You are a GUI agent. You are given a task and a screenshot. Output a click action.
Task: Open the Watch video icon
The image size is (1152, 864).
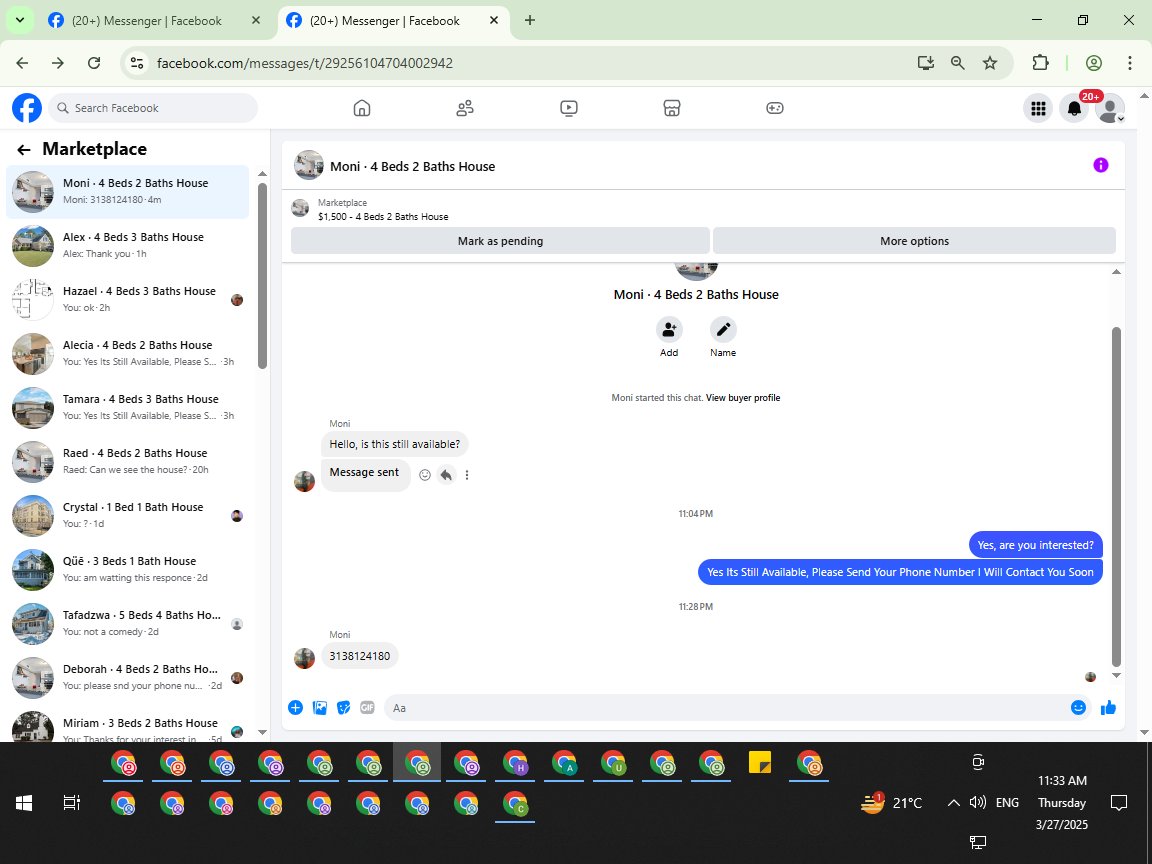(569, 108)
